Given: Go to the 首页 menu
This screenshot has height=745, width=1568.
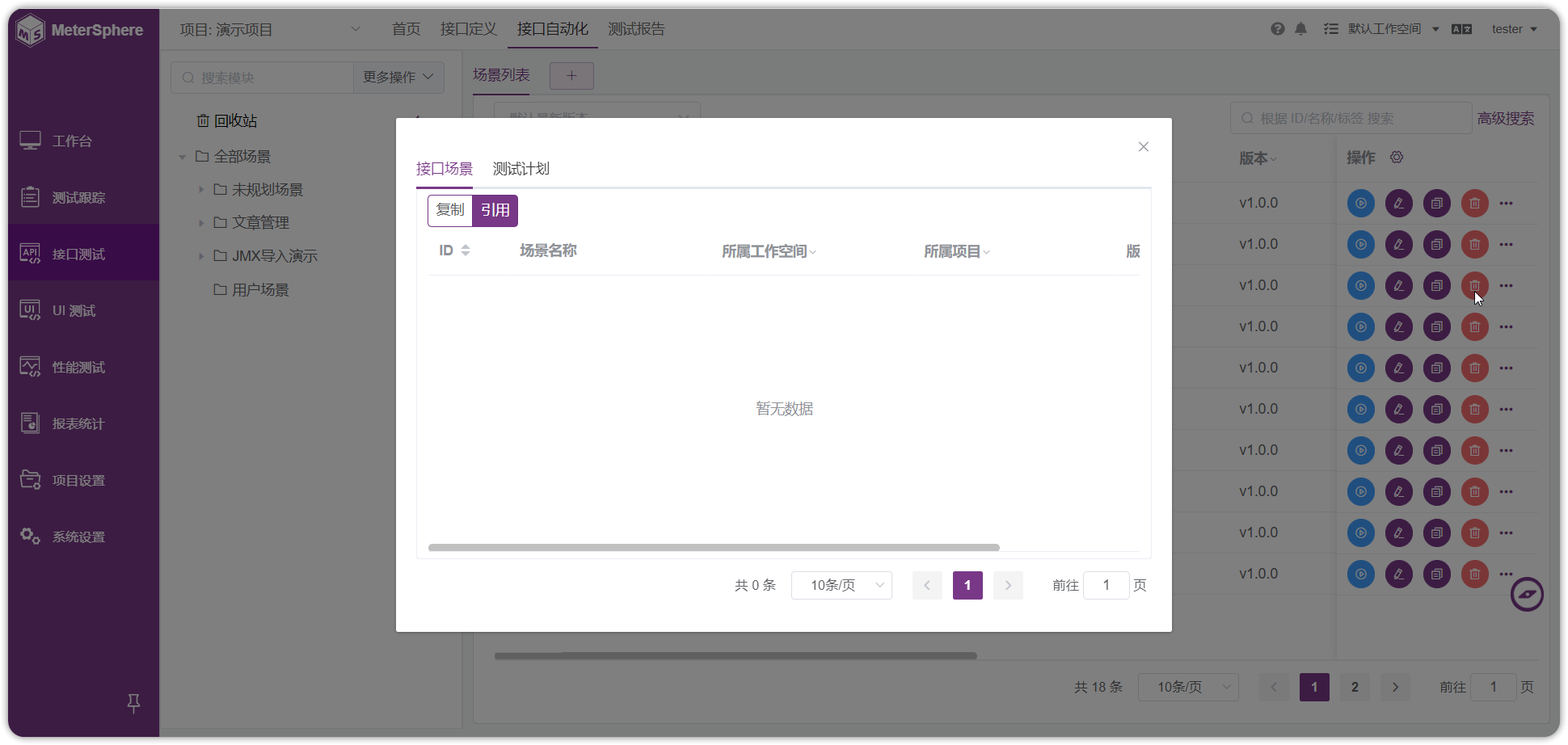Looking at the screenshot, I should point(407,29).
